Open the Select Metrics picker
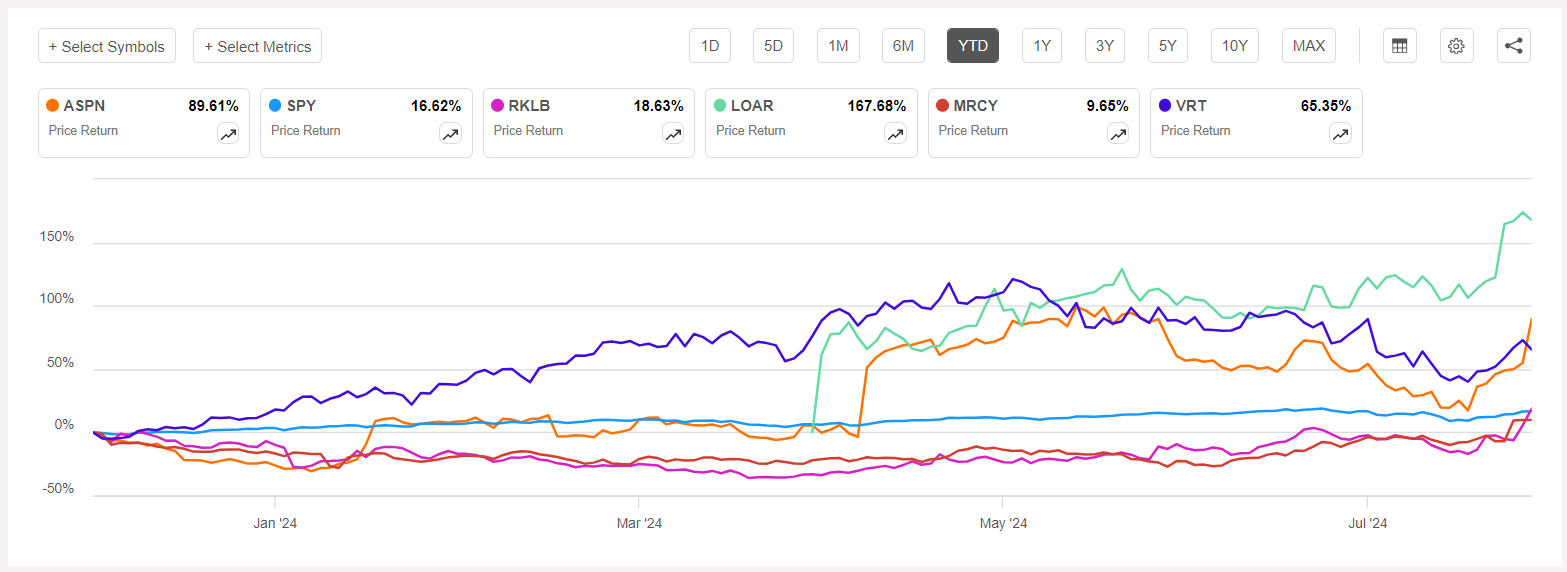The image size is (1567, 572). pyautogui.click(x=257, y=46)
